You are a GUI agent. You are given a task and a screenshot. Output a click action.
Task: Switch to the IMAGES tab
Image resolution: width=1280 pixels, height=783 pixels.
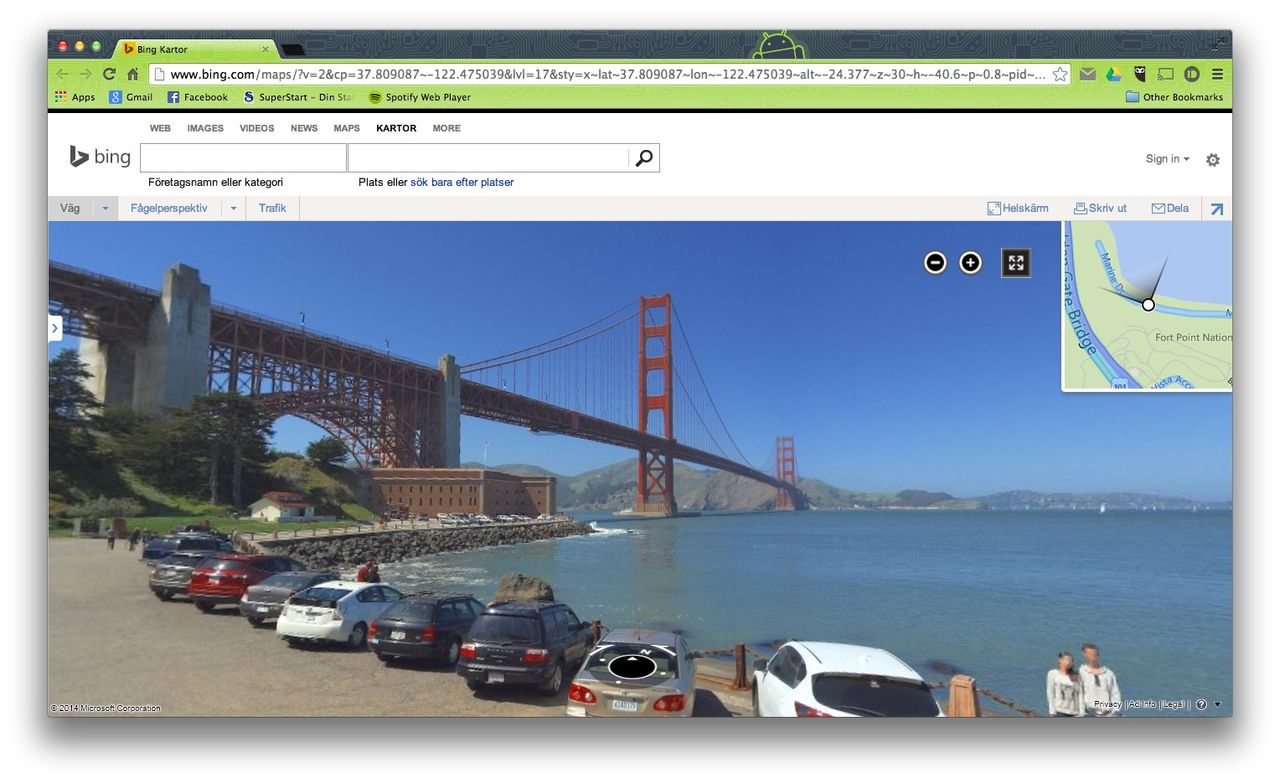click(x=204, y=128)
